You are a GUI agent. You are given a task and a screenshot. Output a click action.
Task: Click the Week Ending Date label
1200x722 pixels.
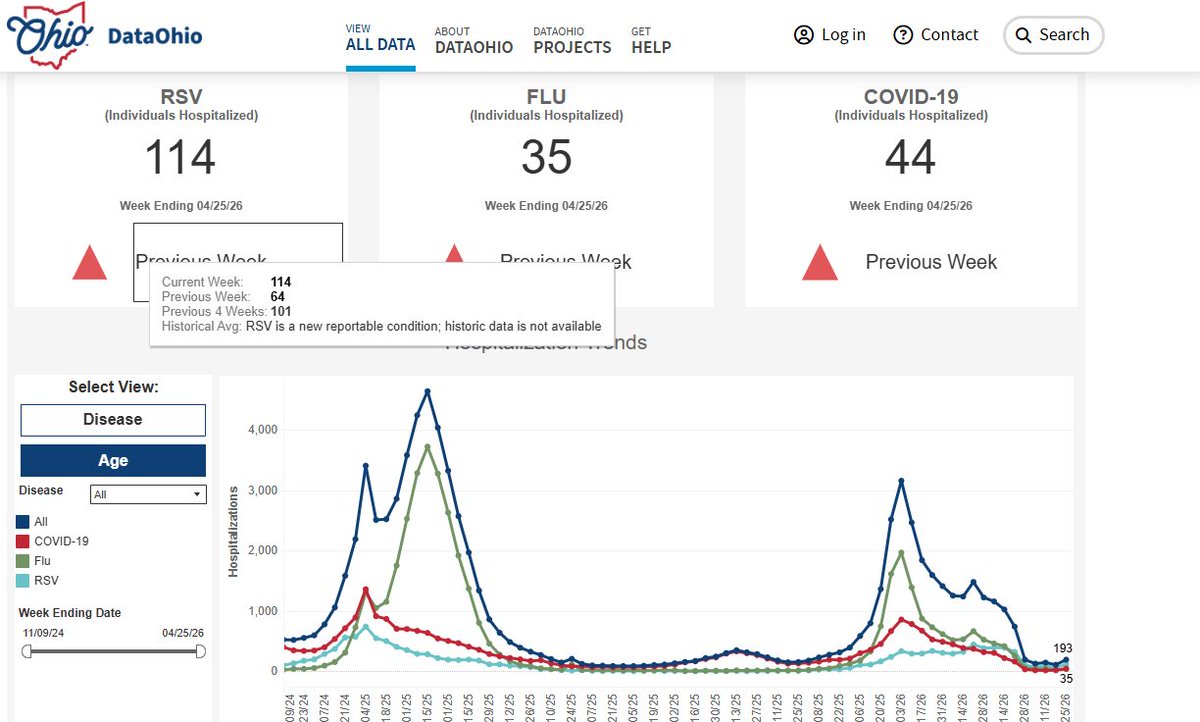70,613
